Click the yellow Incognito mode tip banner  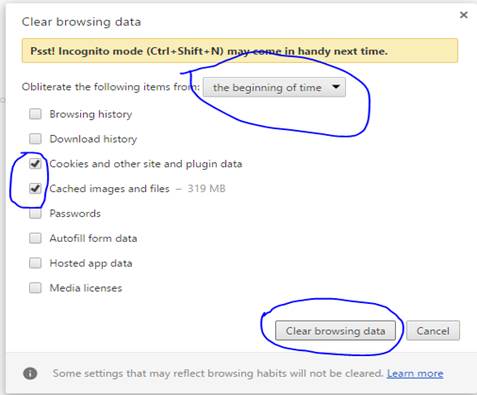240,51
